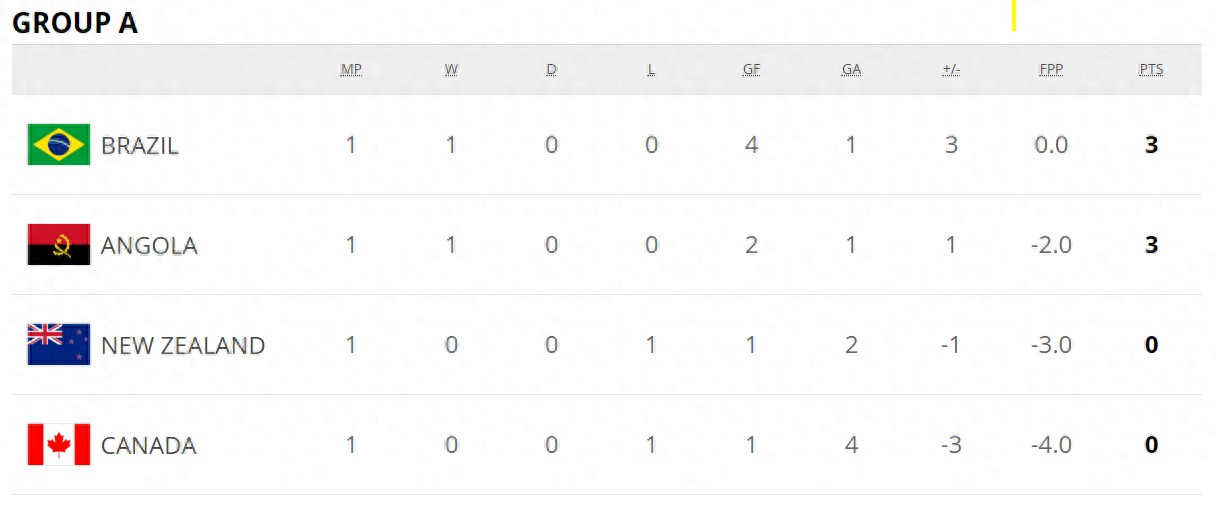This screenshot has width=1217, height=510.
Task: Click the GA column header
Action: point(851,70)
